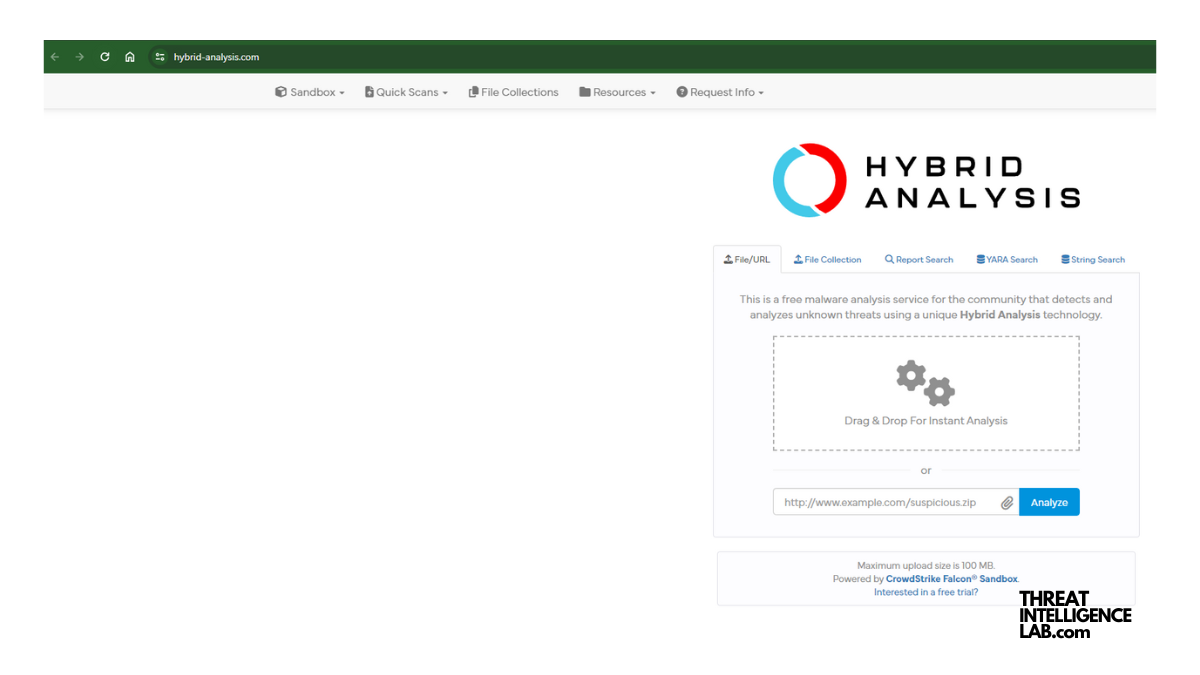Open the CrowdStrike Falcon Sandbox link
The width and height of the screenshot is (1200, 675).
point(951,578)
